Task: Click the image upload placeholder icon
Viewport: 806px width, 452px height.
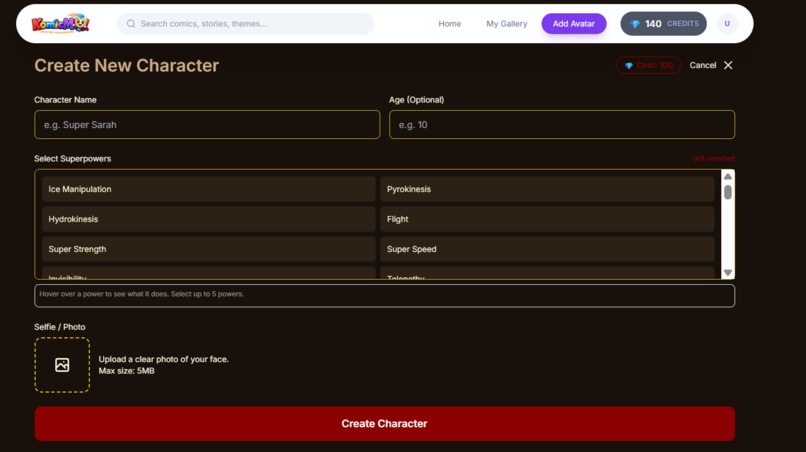Action: 62,365
